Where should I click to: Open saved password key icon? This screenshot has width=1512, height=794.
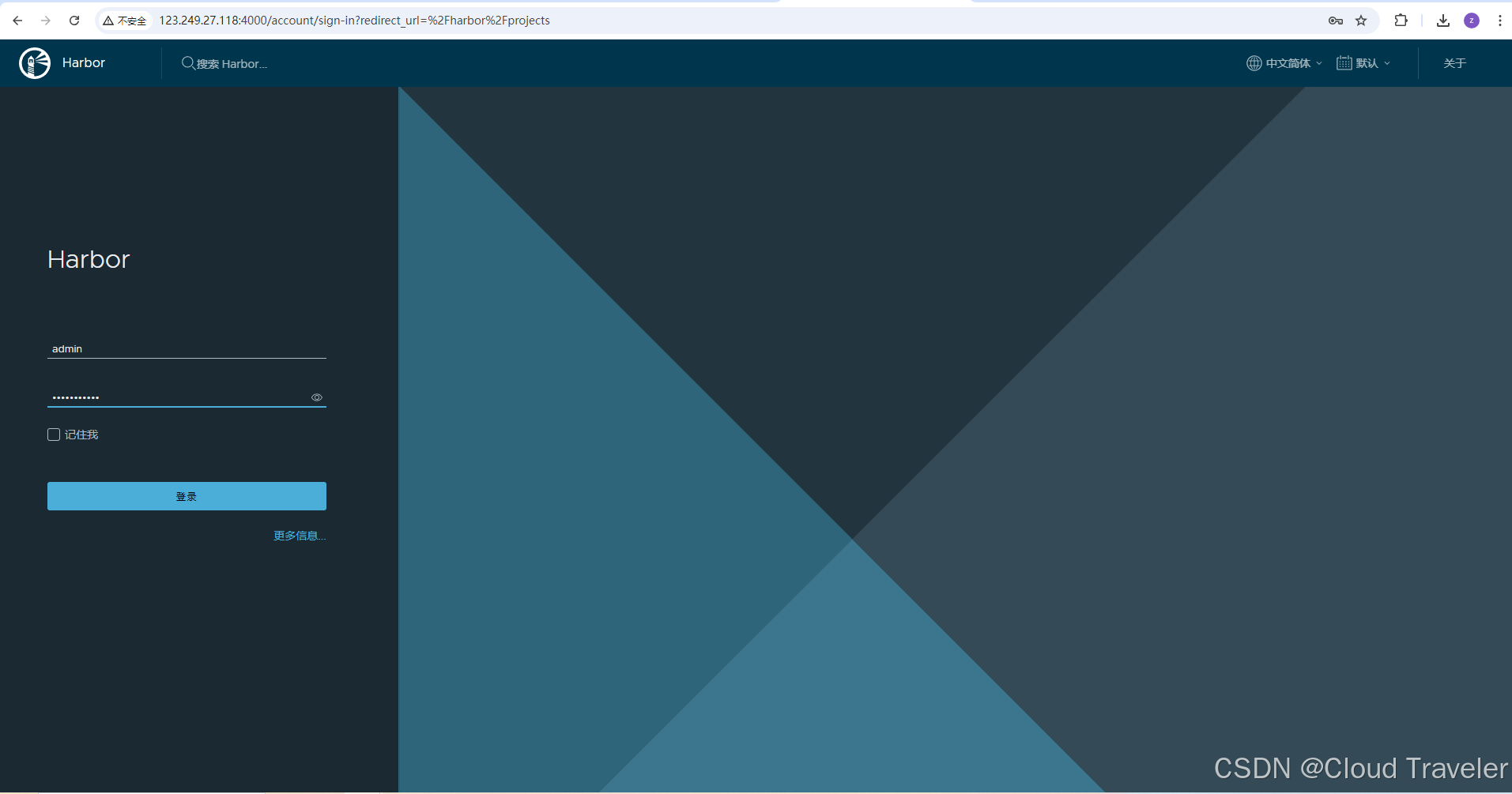click(1336, 21)
